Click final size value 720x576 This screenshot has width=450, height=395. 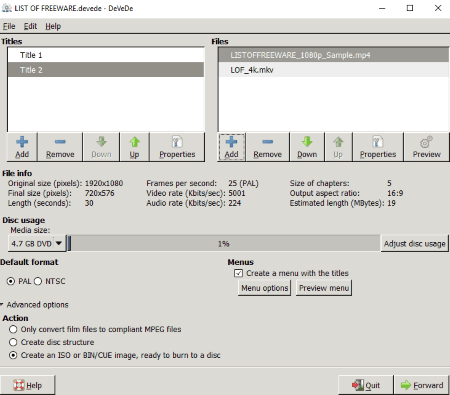(x=99, y=193)
